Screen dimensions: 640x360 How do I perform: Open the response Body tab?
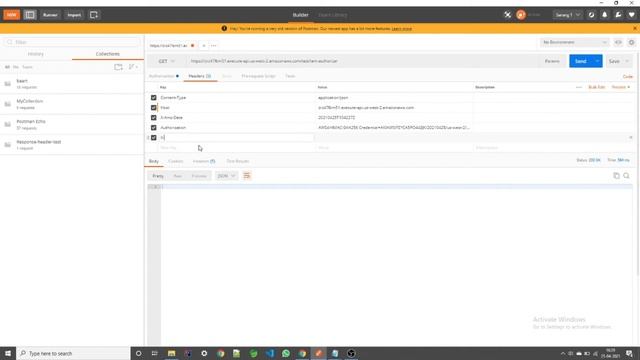coord(154,161)
